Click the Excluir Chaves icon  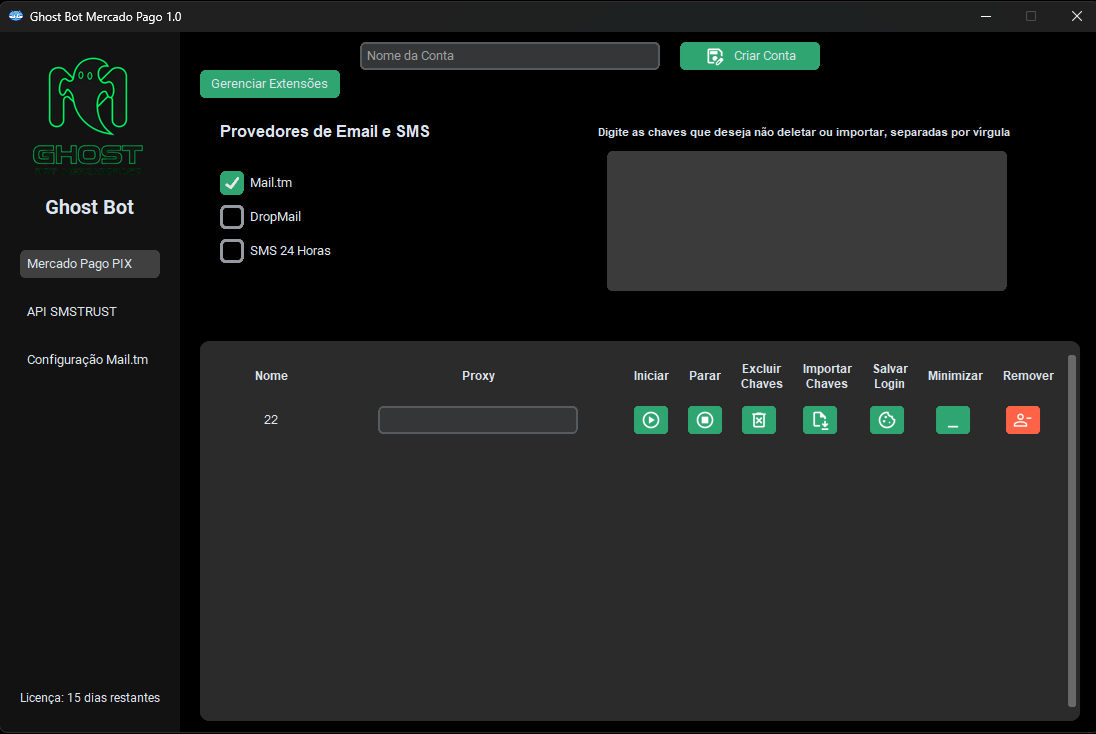coord(758,420)
